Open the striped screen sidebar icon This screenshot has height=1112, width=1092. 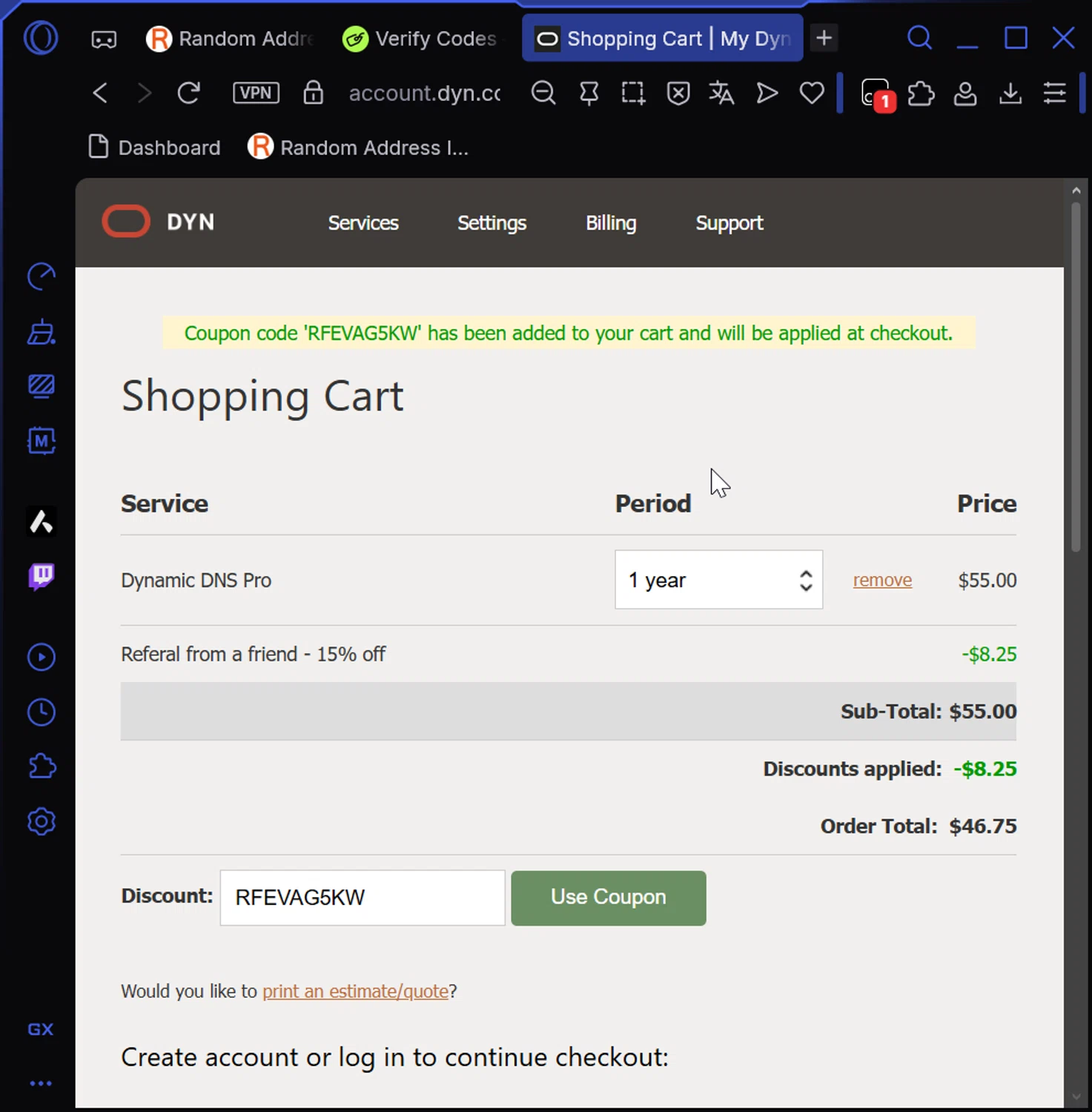point(42,386)
